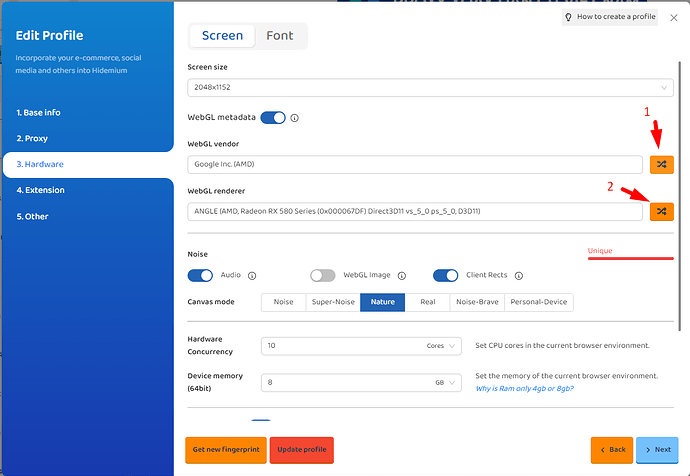Select Real canvas mode

point(427,302)
